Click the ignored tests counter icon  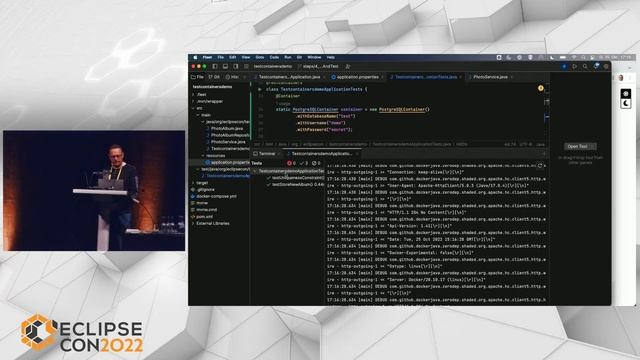(316, 163)
